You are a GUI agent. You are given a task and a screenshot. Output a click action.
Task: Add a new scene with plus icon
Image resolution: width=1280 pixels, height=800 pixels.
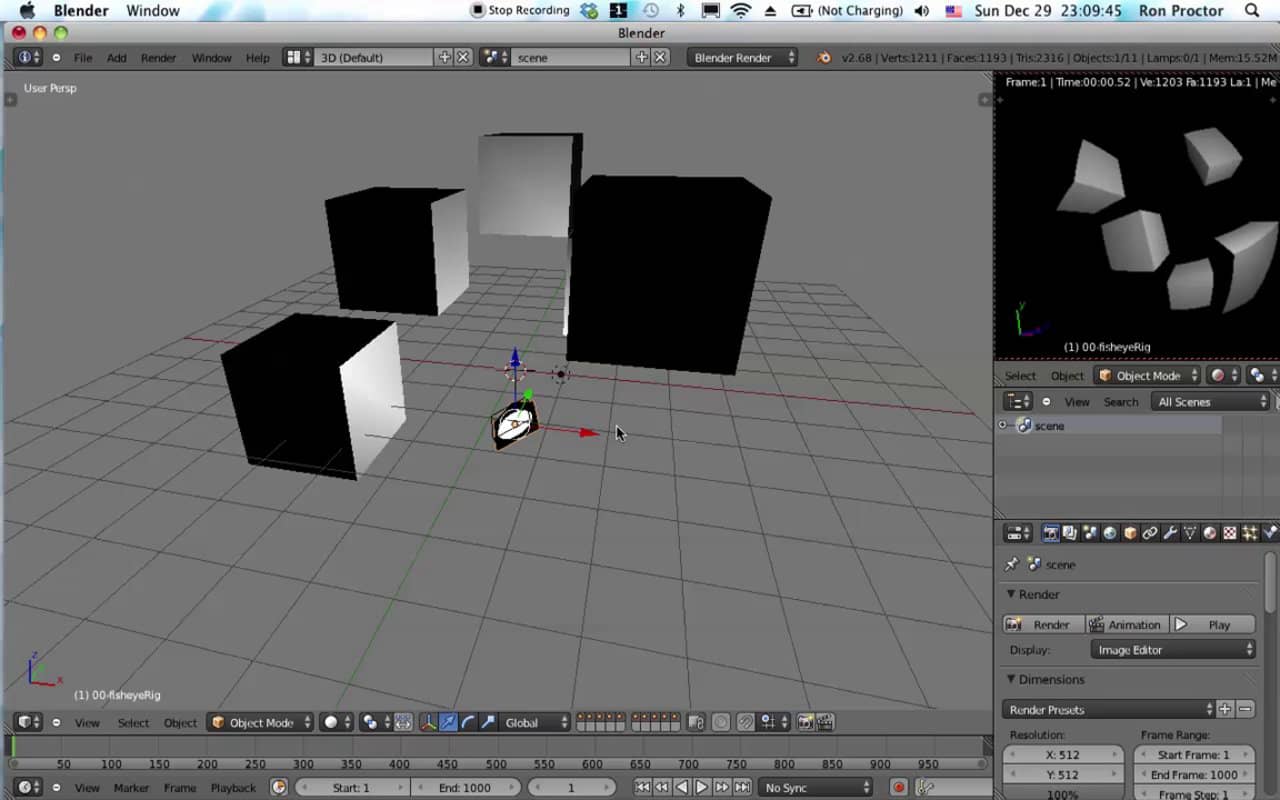tap(642, 57)
